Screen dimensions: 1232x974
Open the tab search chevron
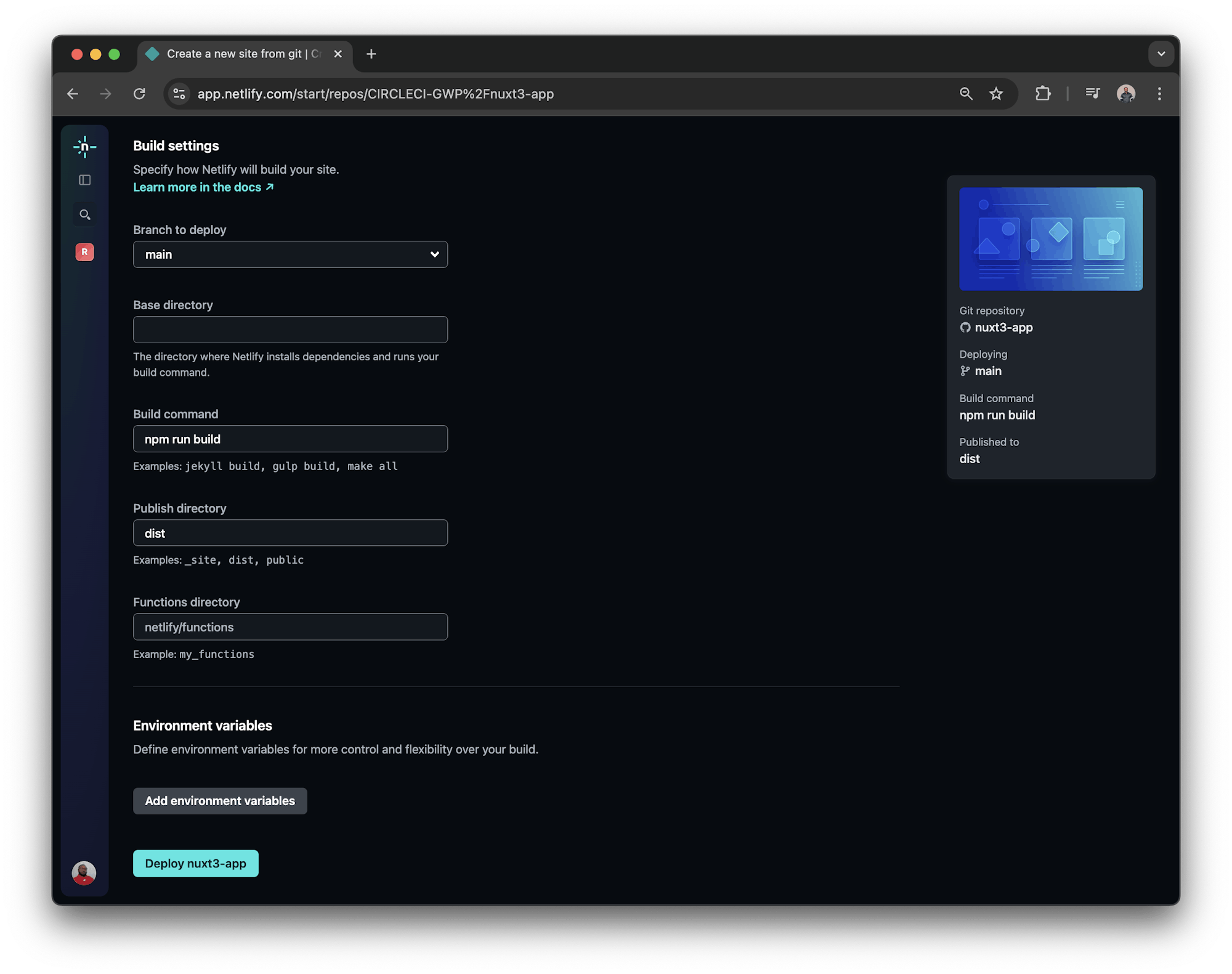(x=1161, y=54)
